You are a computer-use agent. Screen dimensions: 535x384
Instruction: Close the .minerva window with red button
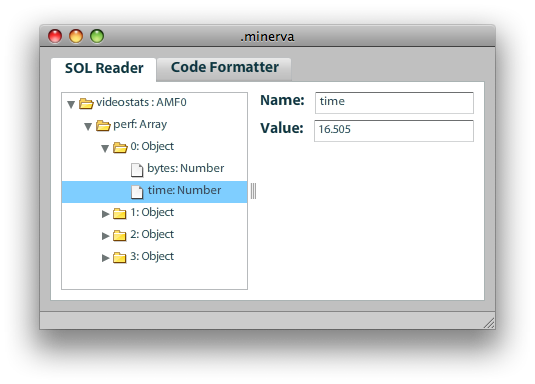pyautogui.click(x=55, y=36)
